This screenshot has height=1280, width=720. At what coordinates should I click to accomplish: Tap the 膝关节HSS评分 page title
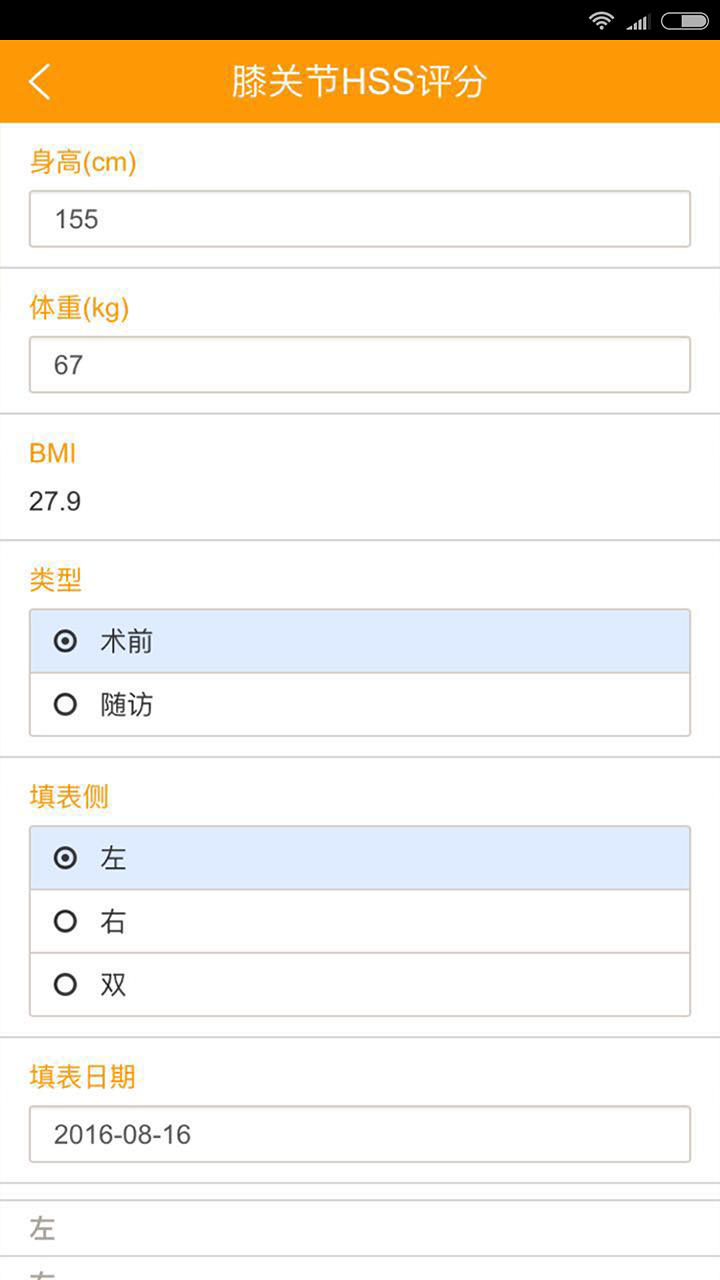[x=359, y=82]
